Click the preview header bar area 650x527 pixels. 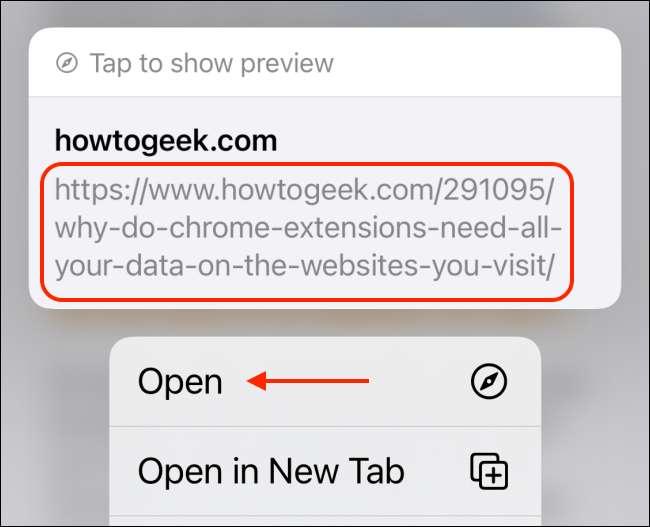(325, 62)
